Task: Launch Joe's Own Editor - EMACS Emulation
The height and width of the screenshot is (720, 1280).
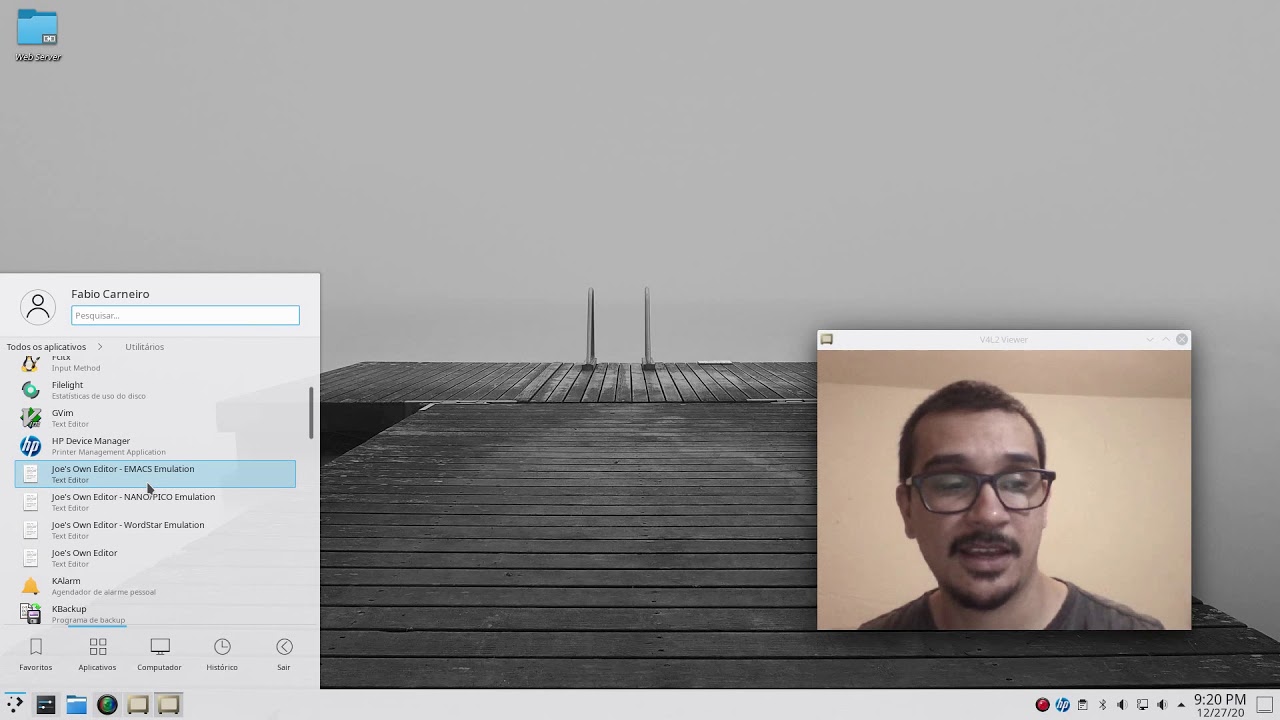Action: [155, 474]
